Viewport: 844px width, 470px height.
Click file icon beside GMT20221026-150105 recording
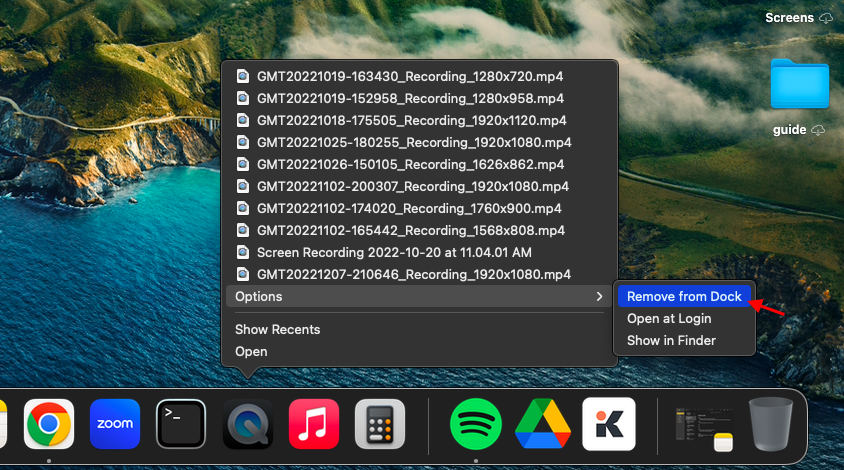coord(243,164)
